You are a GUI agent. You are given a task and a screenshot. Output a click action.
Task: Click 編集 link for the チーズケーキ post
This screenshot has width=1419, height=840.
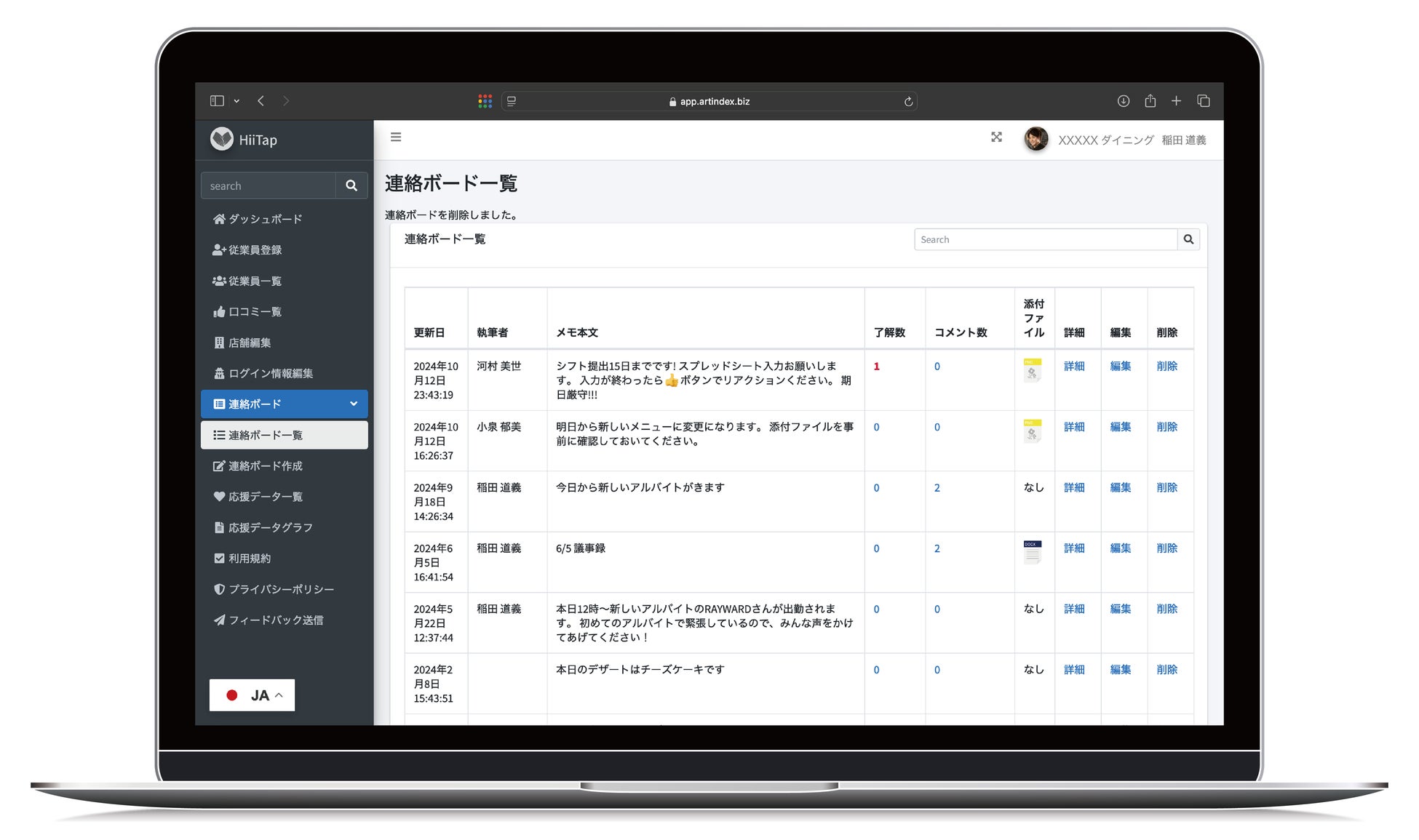tap(1120, 669)
